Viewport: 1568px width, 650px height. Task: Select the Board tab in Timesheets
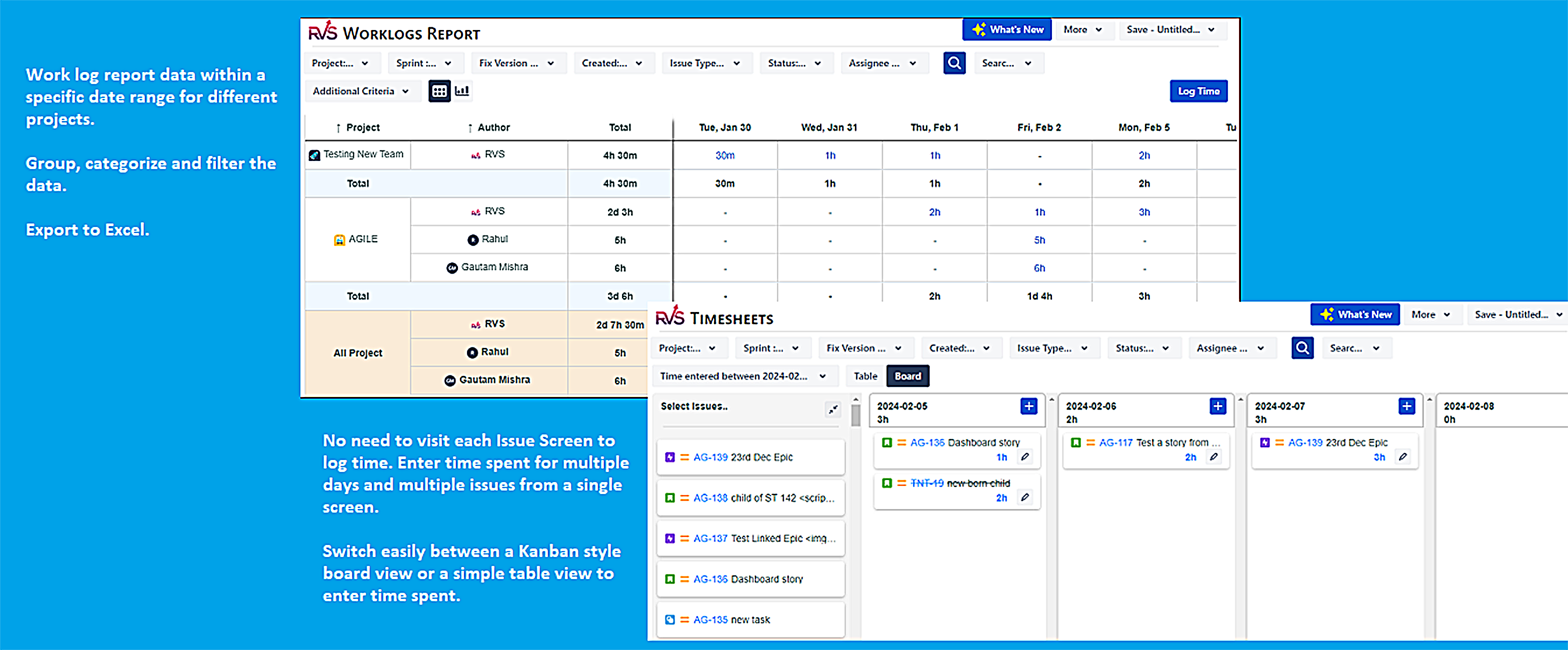[907, 375]
